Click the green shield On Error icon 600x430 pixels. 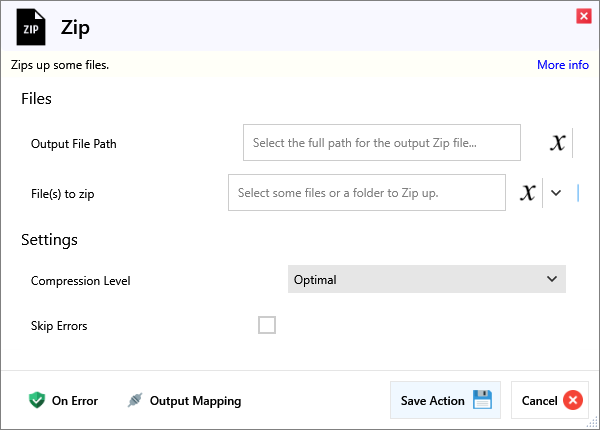click(37, 401)
